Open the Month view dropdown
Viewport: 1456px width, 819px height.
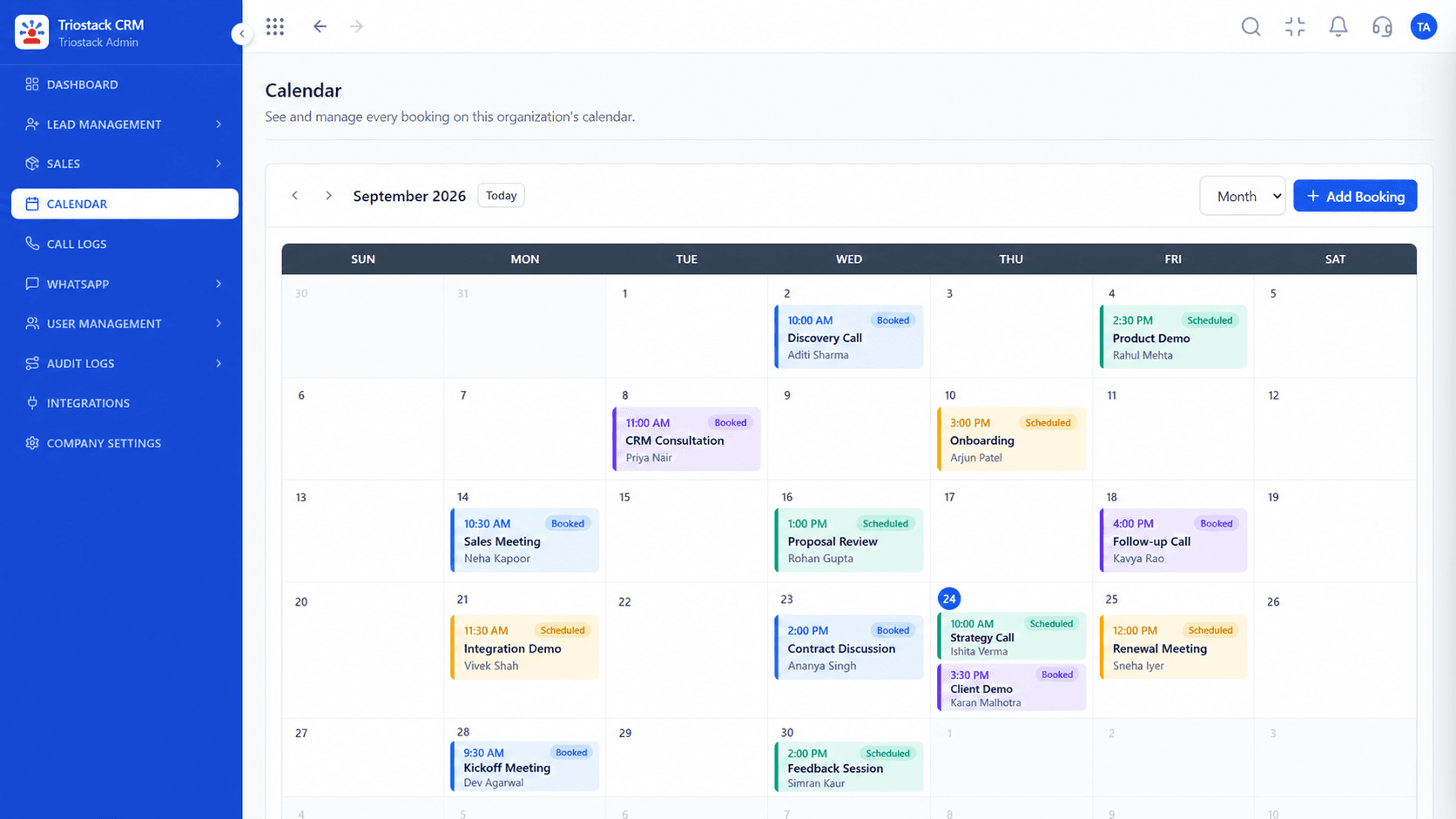click(x=1243, y=196)
